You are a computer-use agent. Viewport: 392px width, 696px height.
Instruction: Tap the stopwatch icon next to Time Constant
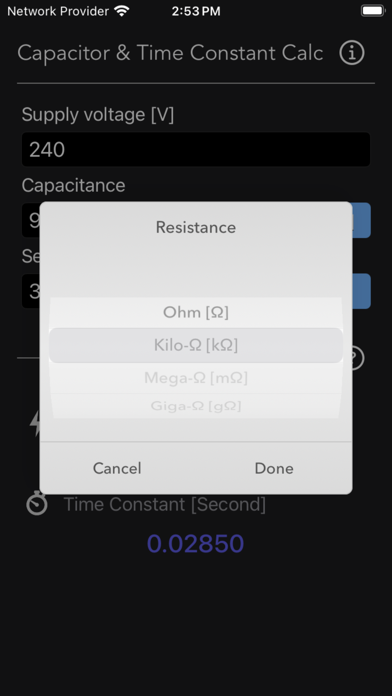tap(37, 504)
